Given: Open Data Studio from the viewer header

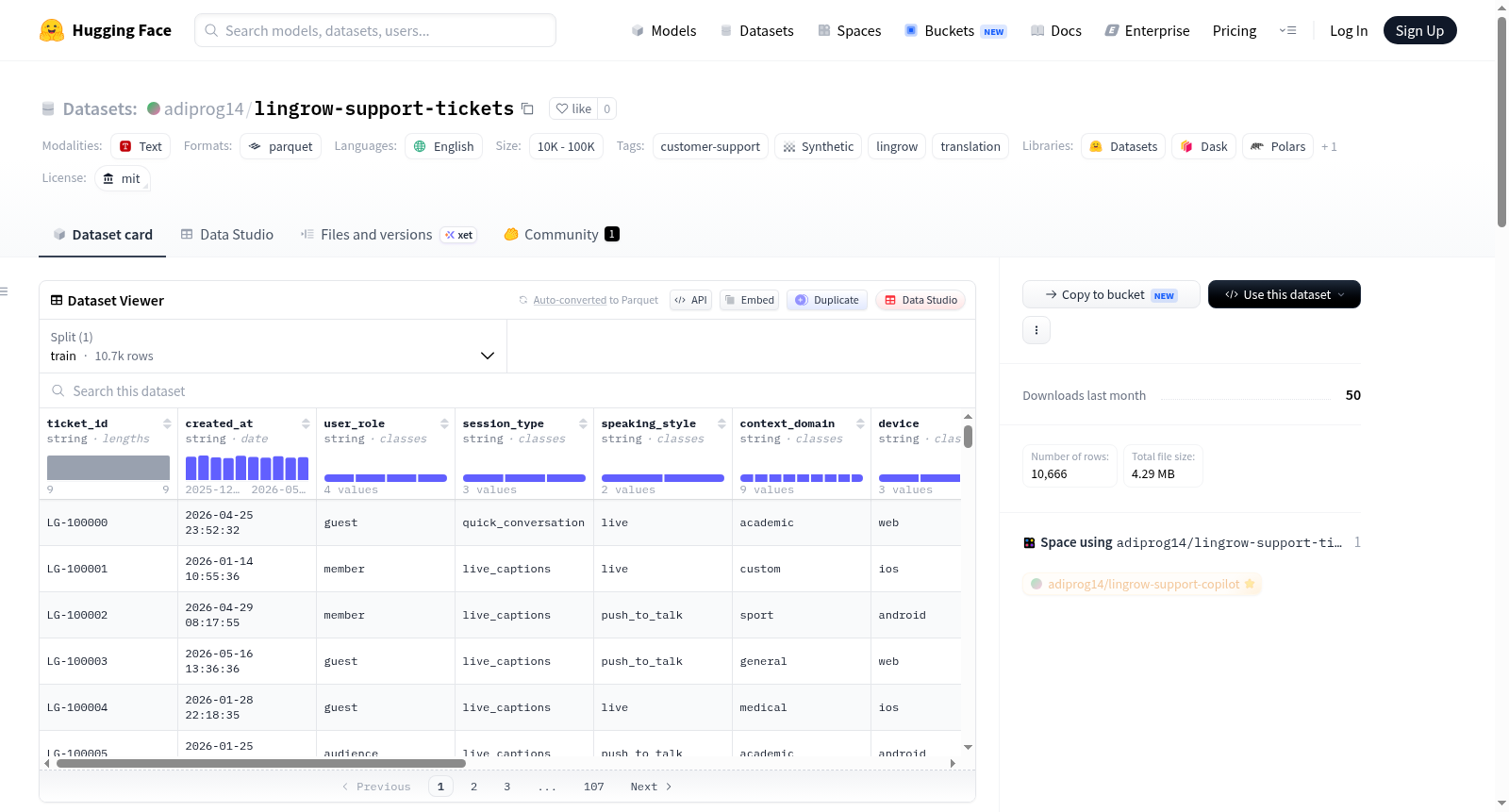Looking at the screenshot, I should coord(920,300).
